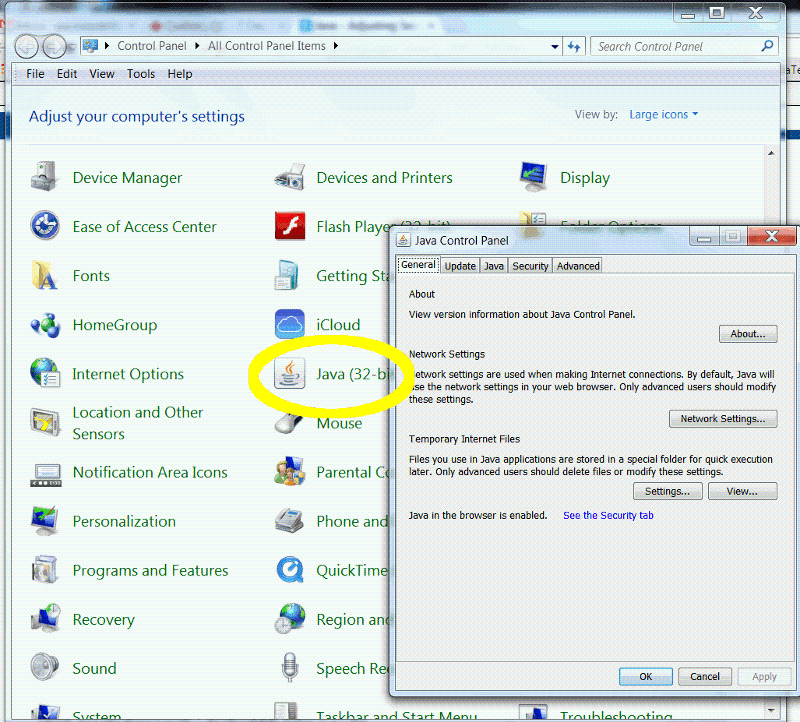Click the Temporary Files Settings... button
This screenshot has height=722, width=800.
(x=667, y=491)
